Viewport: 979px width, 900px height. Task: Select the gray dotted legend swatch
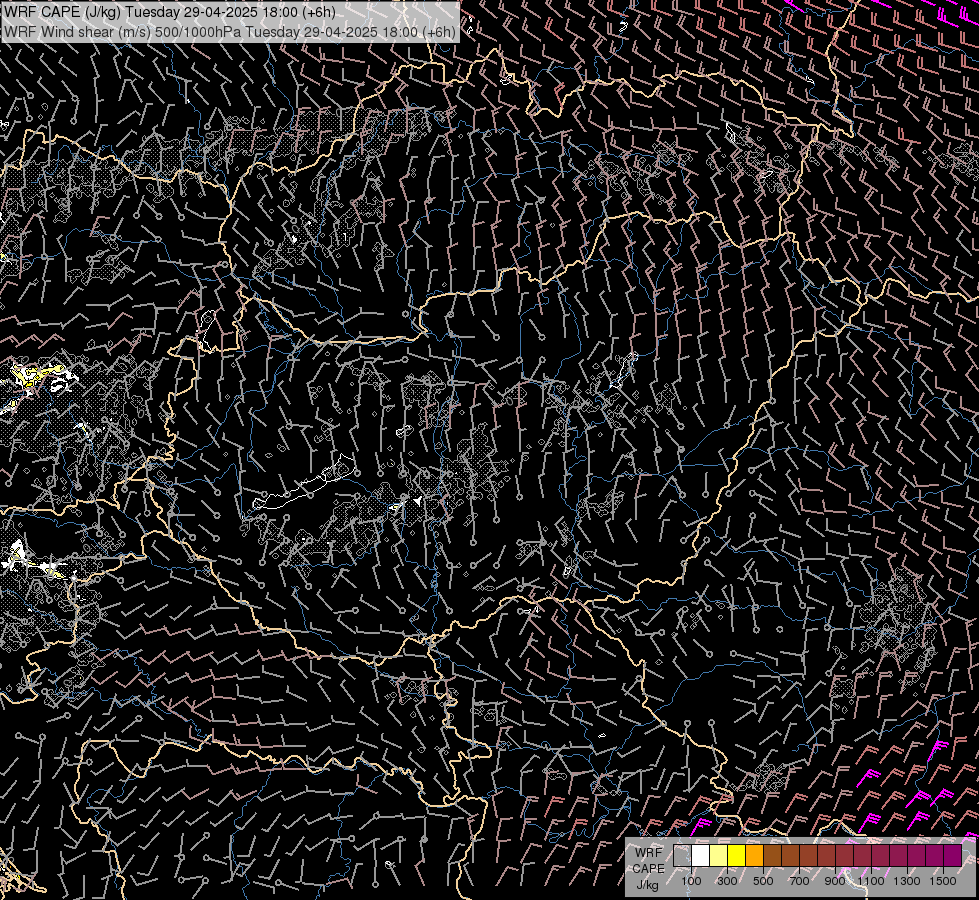tap(682, 856)
